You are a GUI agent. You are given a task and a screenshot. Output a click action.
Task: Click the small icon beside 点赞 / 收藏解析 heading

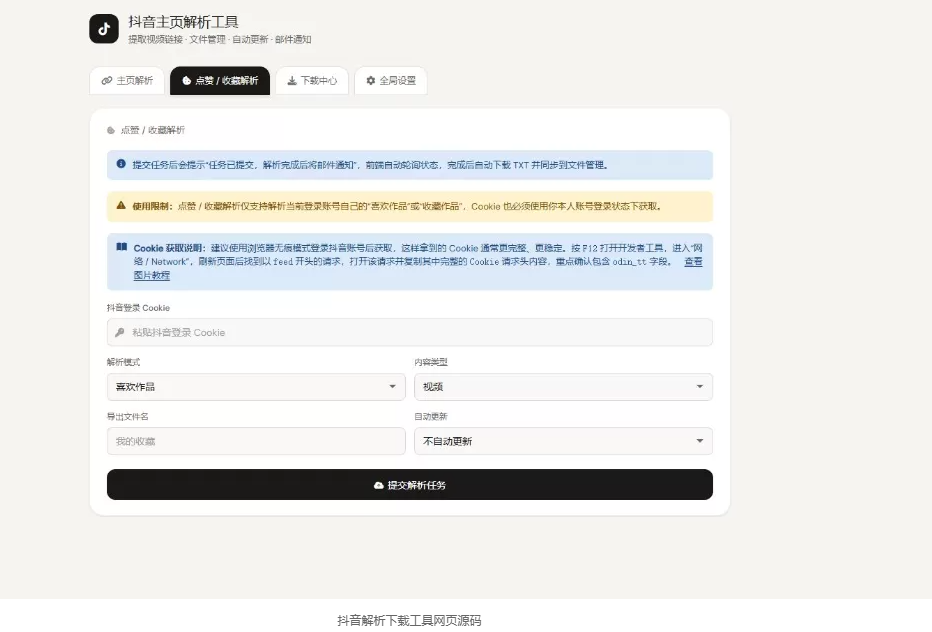click(111, 130)
